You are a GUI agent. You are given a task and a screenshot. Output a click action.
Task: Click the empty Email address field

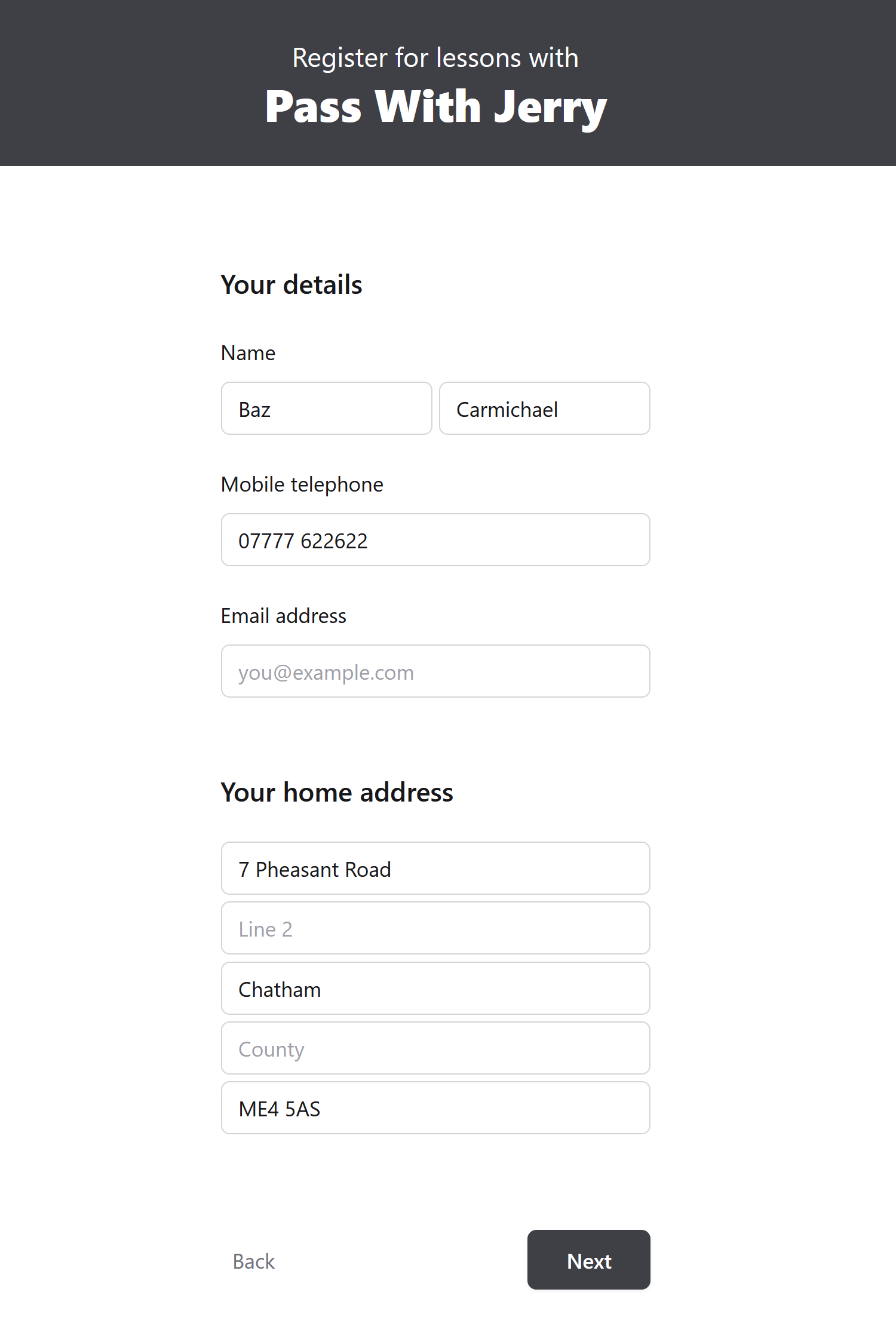(x=435, y=671)
